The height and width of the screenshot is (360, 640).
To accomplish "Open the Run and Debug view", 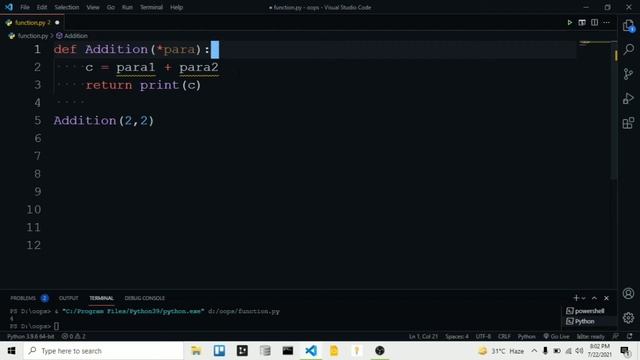I will point(629,98).
